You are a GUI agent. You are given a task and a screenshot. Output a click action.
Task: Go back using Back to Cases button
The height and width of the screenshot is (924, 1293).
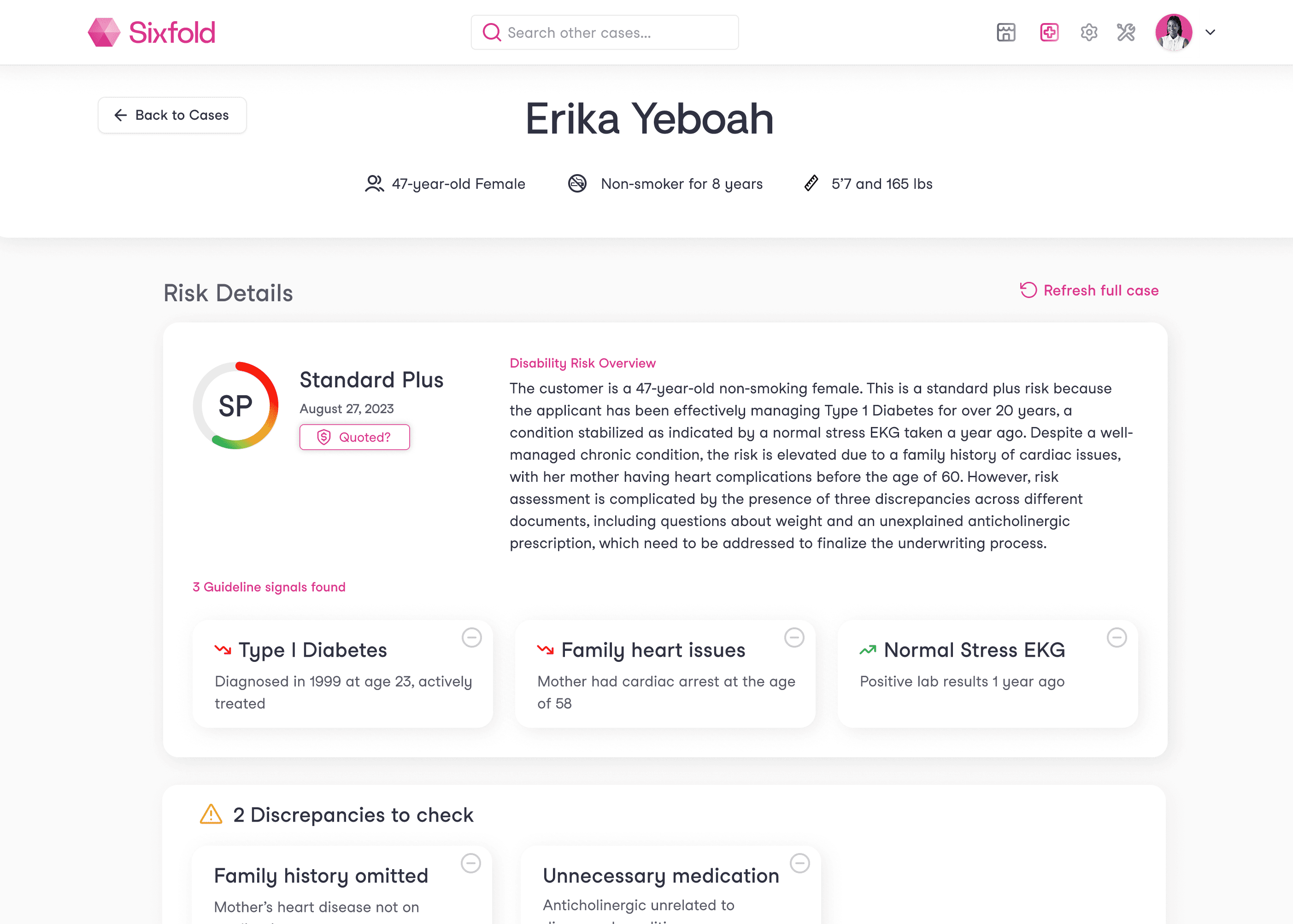pyautogui.click(x=172, y=116)
